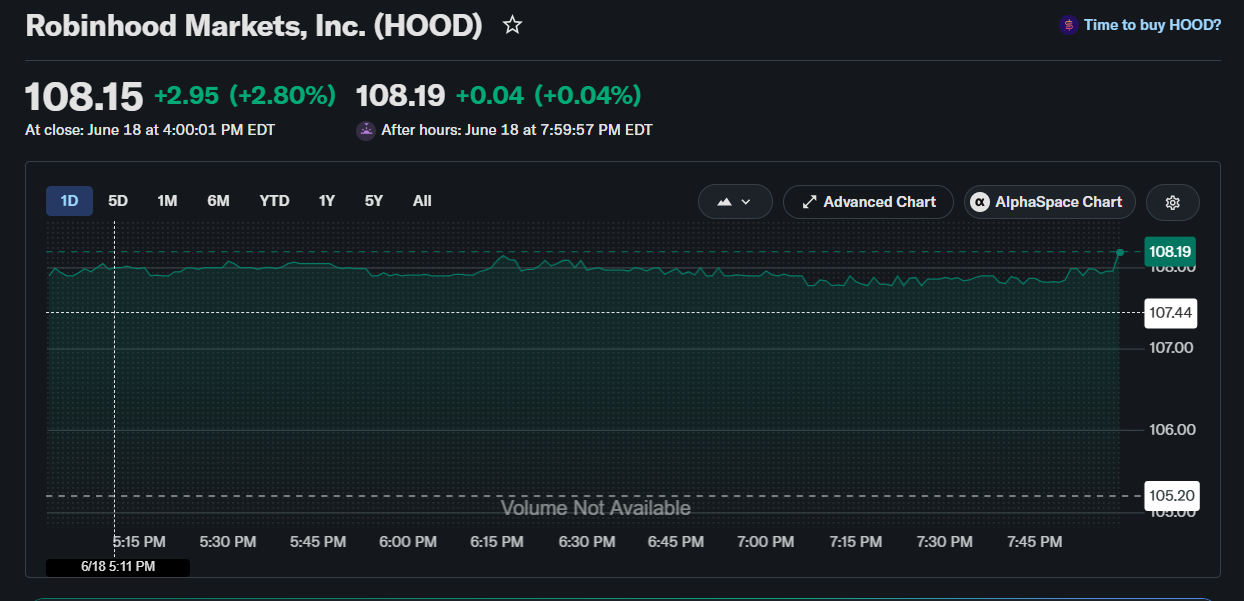Click the 108.19 current price tag
The image size is (1244, 601).
1169,252
